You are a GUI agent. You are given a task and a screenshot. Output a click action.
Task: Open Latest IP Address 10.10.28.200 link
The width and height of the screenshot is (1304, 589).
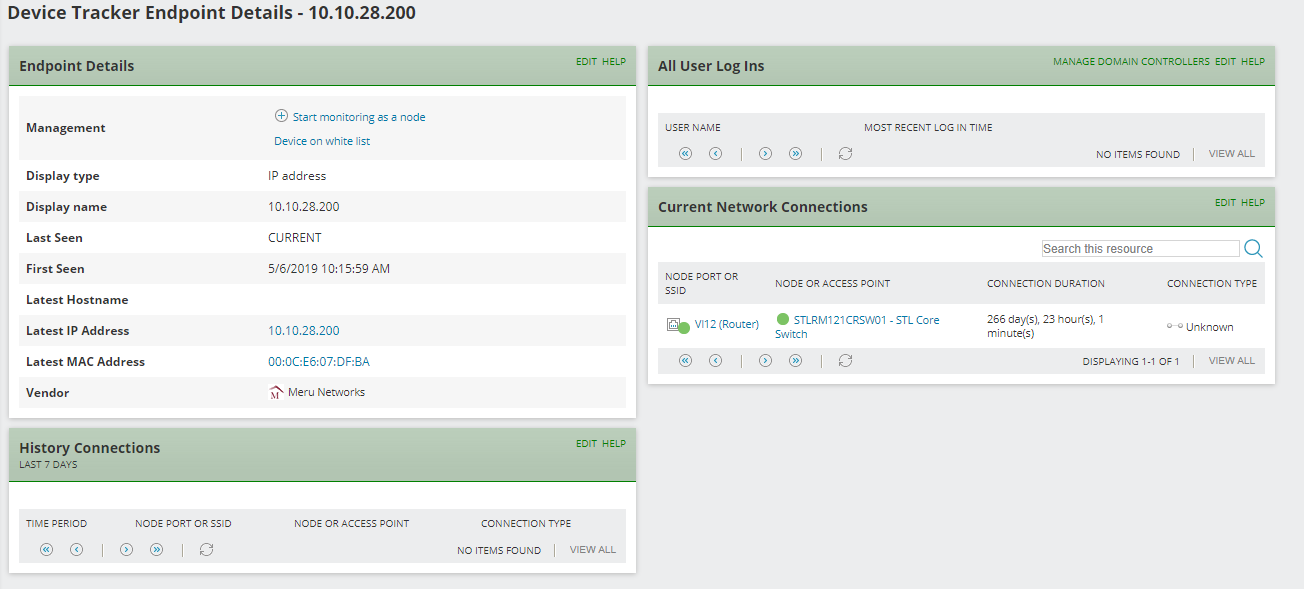pyautogui.click(x=304, y=331)
